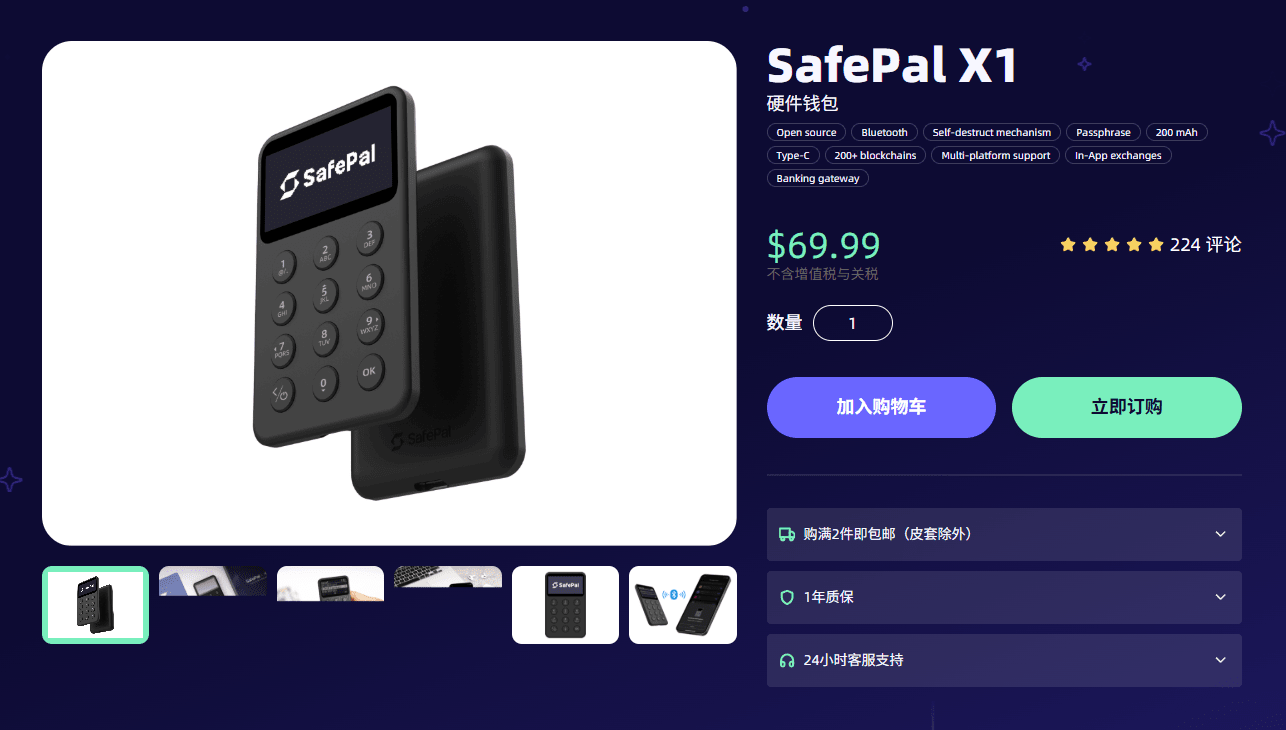Click the 加入购物车 button
This screenshot has width=1286, height=730.
point(881,407)
